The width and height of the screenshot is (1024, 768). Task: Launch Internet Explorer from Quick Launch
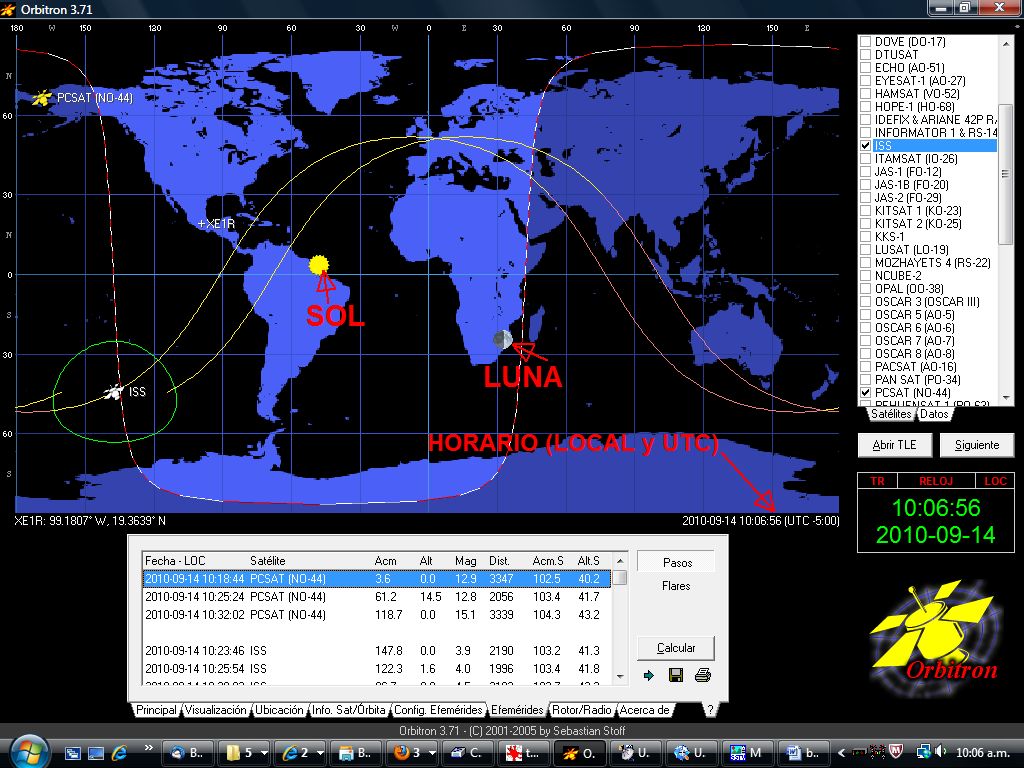[120, 752]
